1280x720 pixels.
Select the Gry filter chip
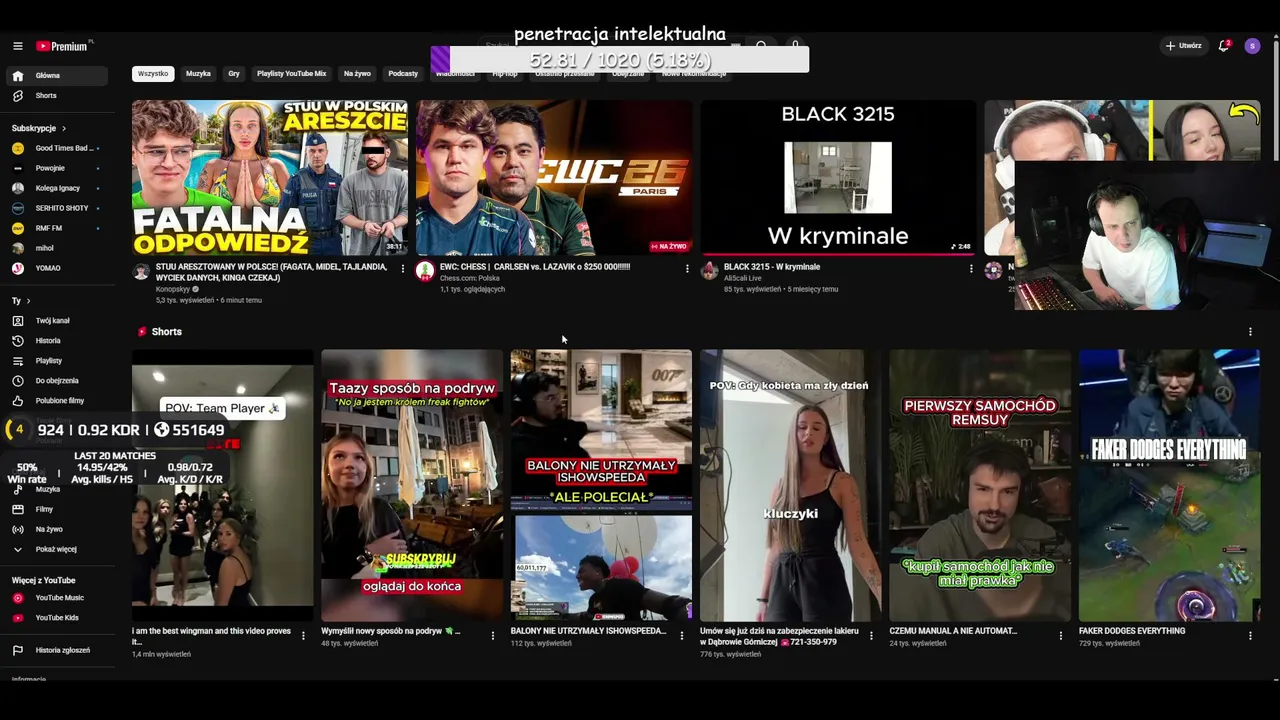pos(234,73)
